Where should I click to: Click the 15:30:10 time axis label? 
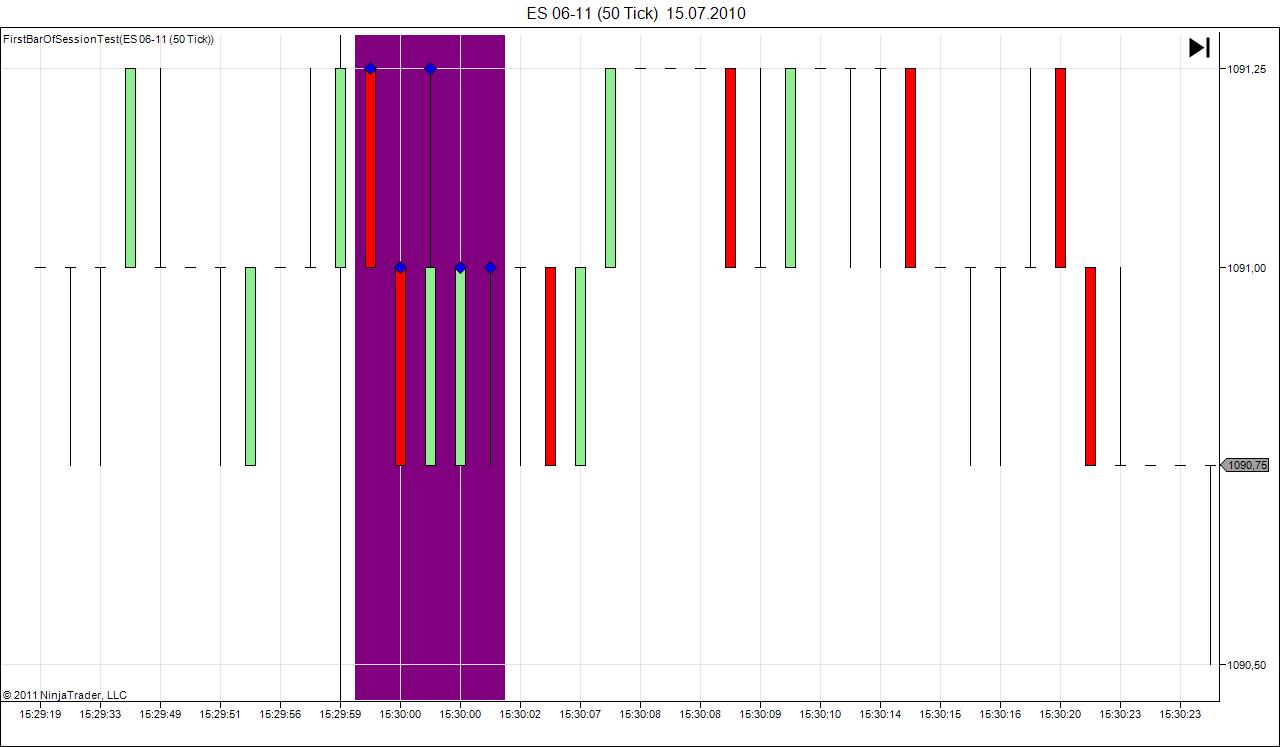[820, 714]
